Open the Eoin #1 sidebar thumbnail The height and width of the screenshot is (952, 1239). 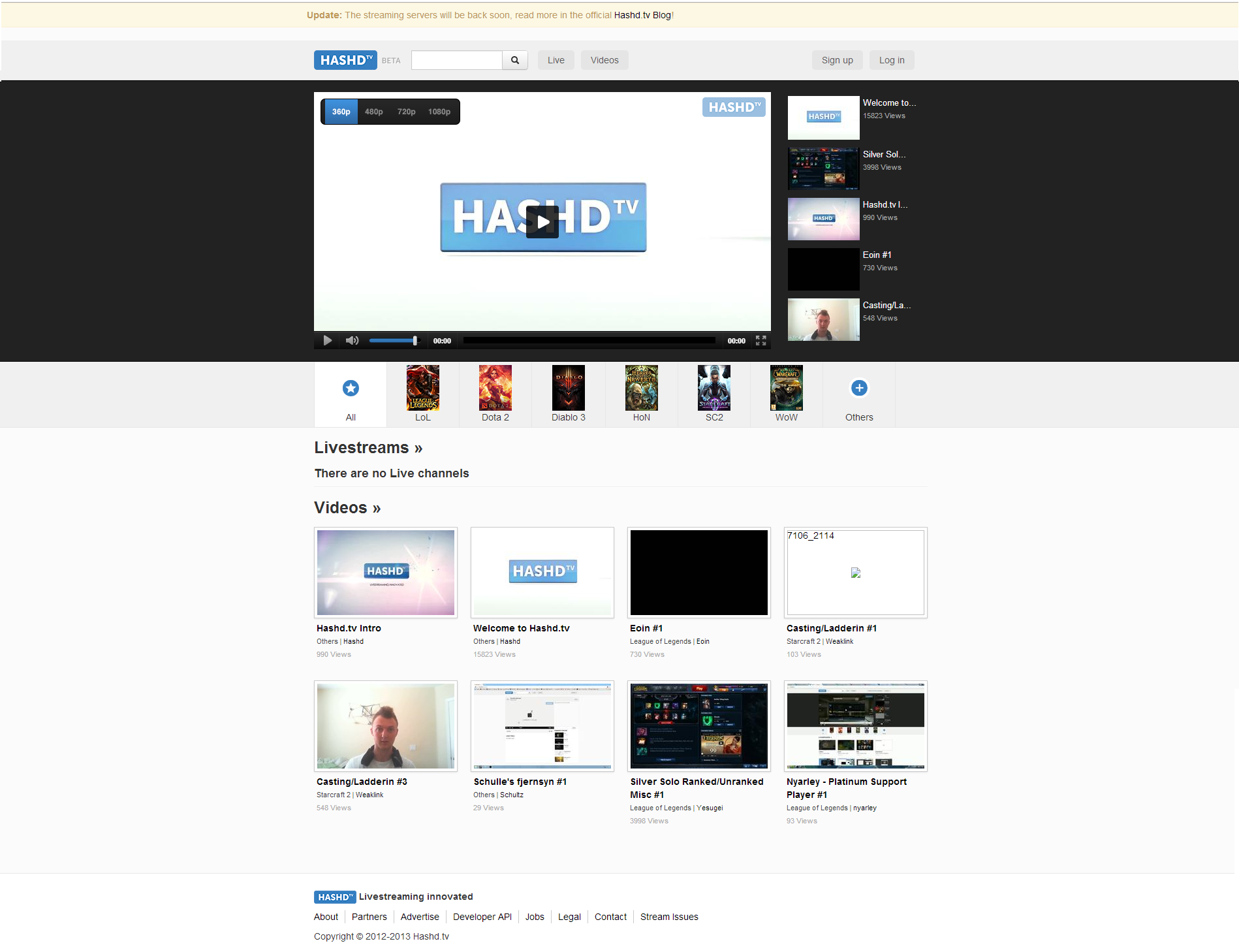click(x=823, y=269)
